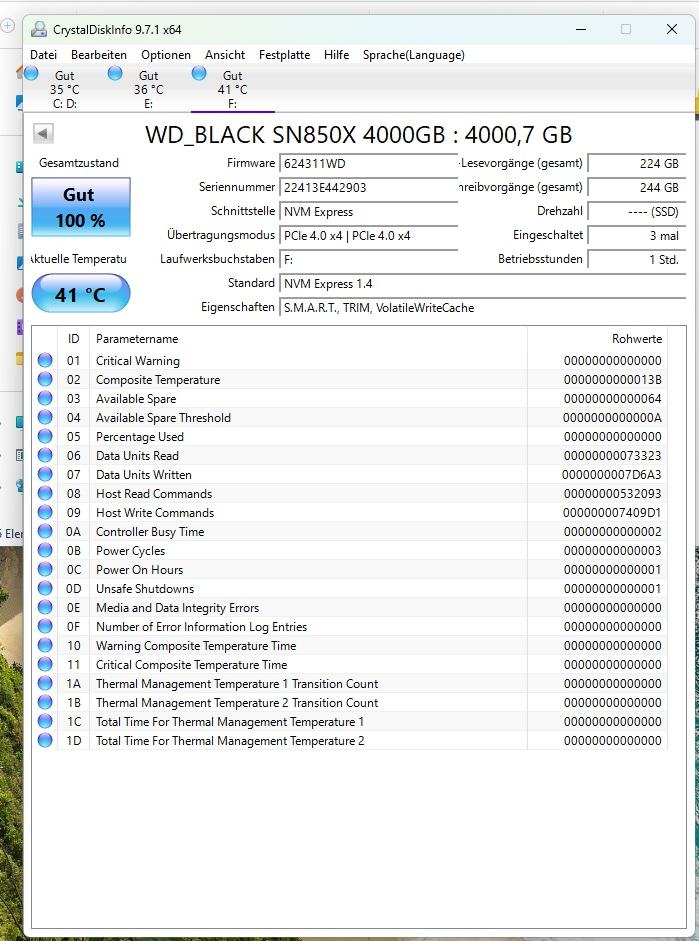Select the Power On Hours parameter name

(x=139, y=570)
